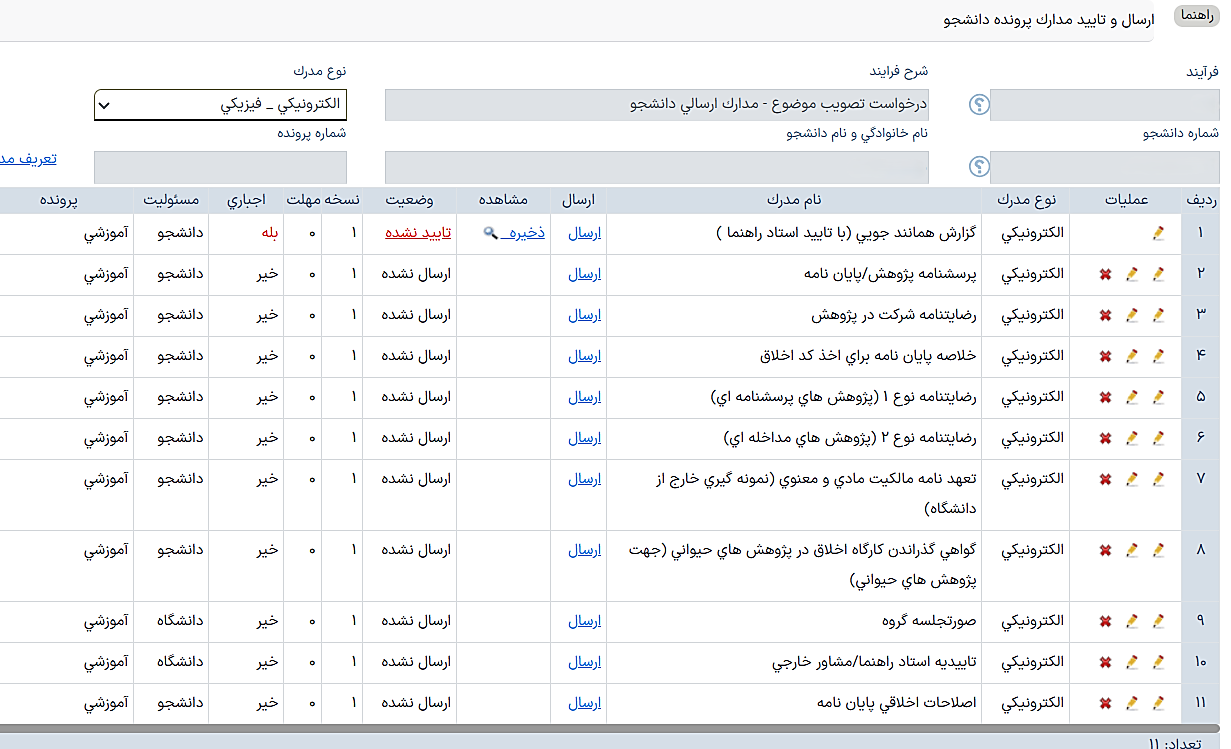Click the فرآيند input field
1231x749 pixels.
pyautogui.click(x=1105, y=105)
